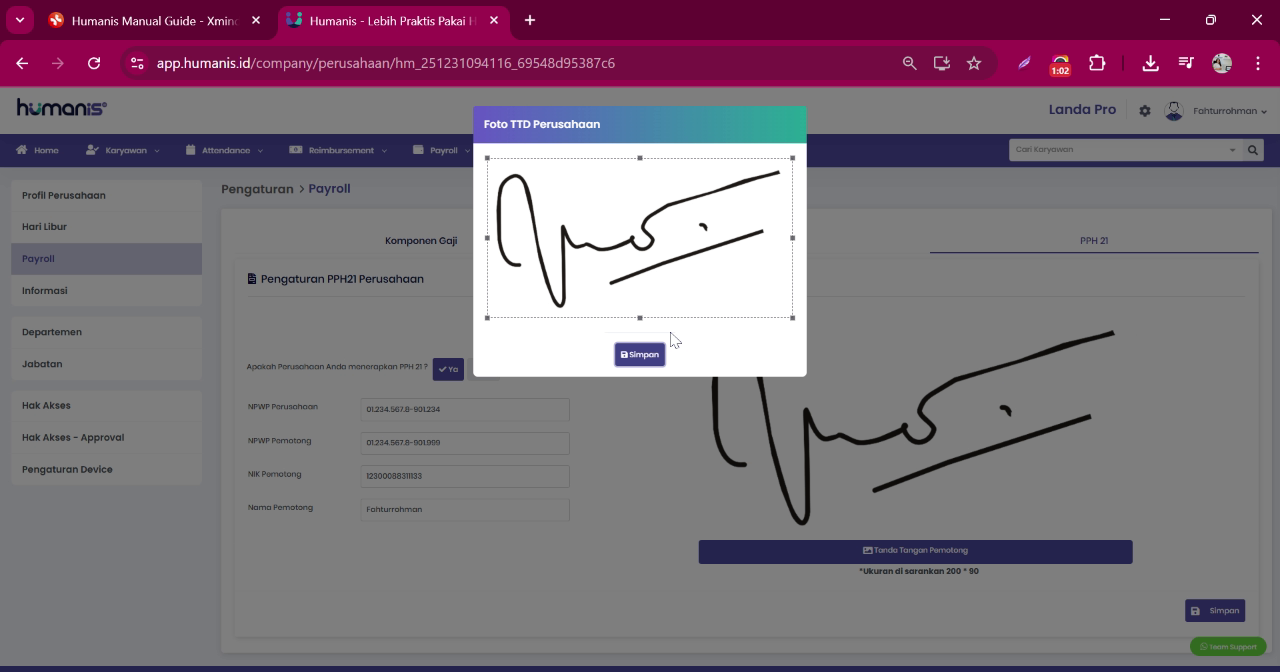The height and width of the screenshot is (672, 1280).
Task: Click the Landa Pro company name
Action: tap(1082, 110)
